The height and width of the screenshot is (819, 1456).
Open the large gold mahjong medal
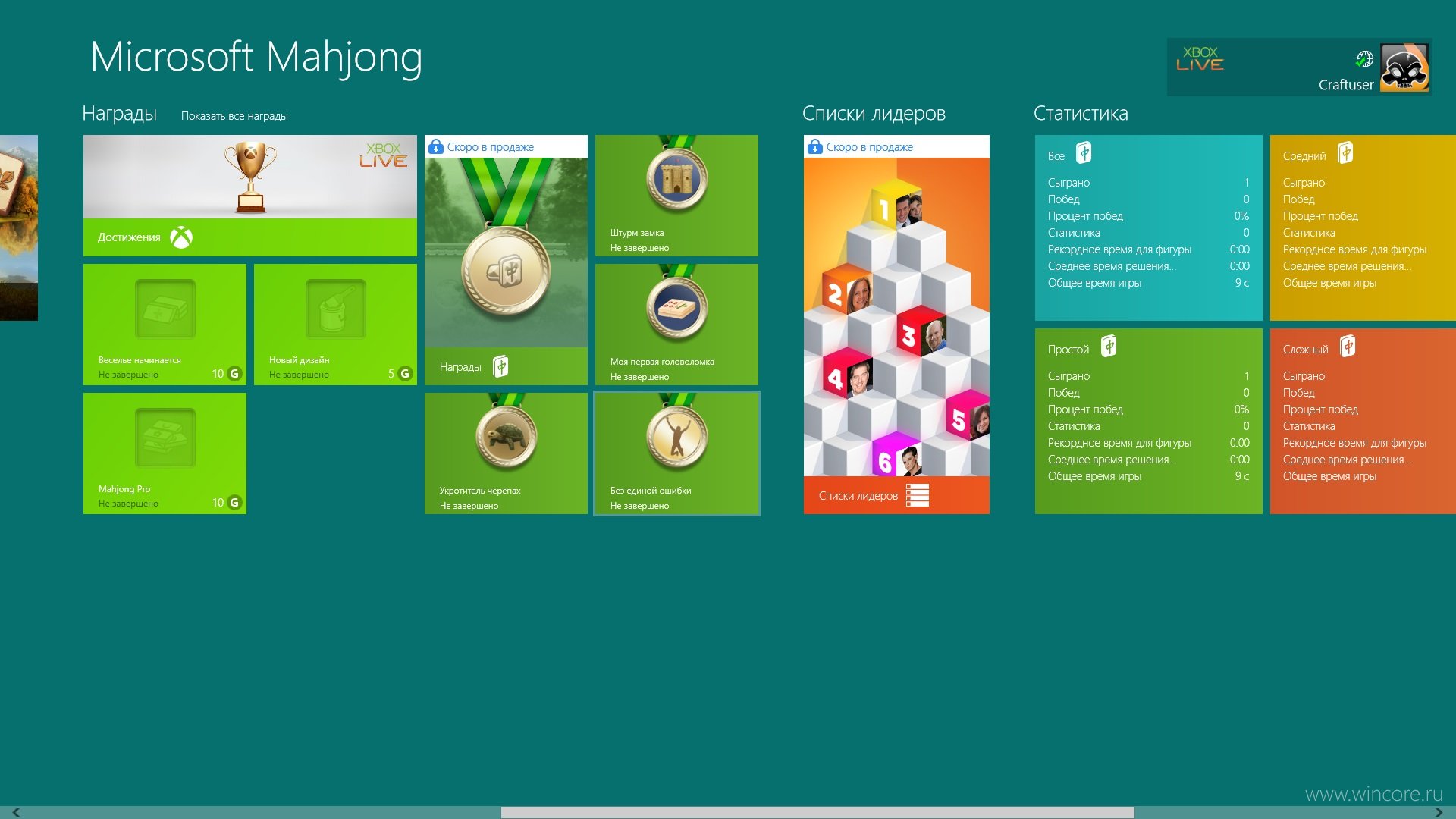coord(506,271)
